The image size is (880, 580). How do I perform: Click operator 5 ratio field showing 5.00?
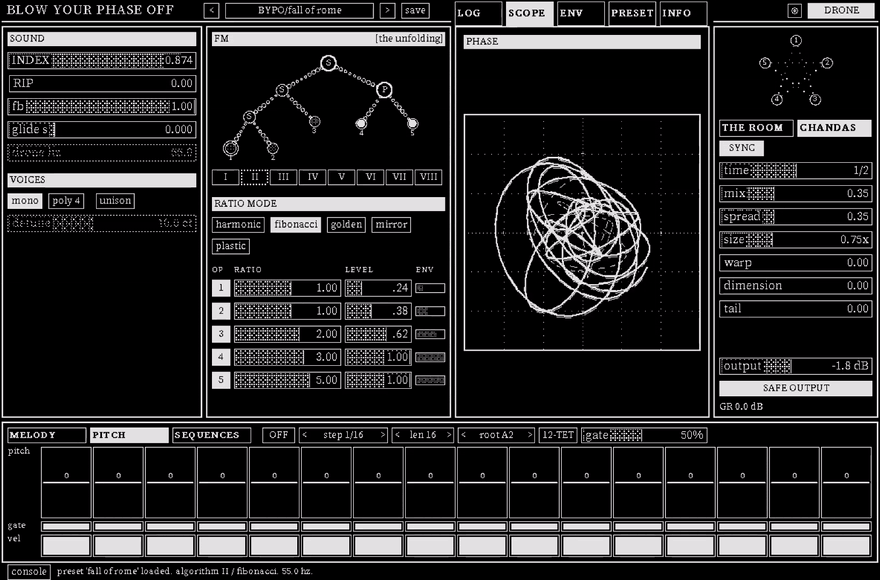point(287,380)
